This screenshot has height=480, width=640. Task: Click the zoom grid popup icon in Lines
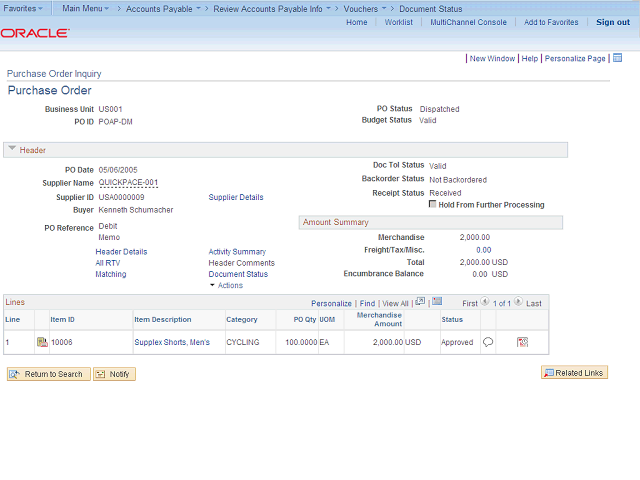click(420, 302)
